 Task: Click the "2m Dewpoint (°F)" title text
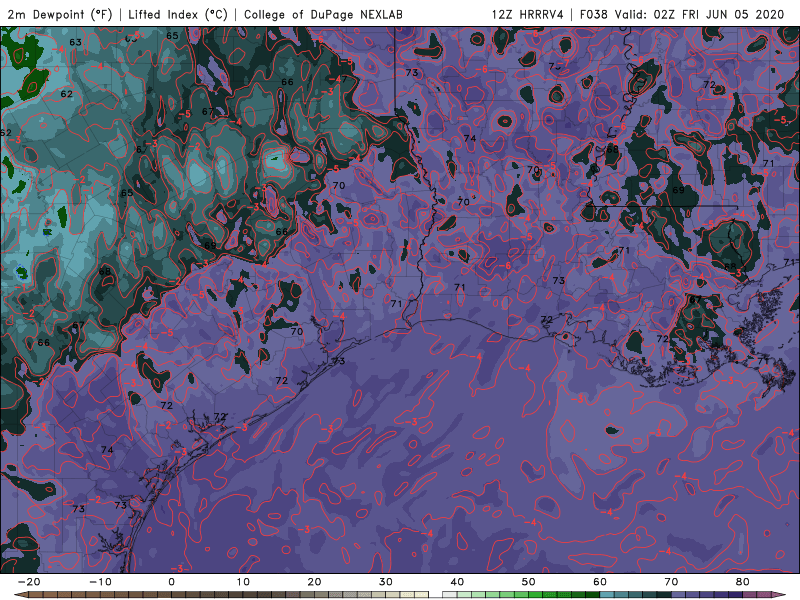[59, 15]
